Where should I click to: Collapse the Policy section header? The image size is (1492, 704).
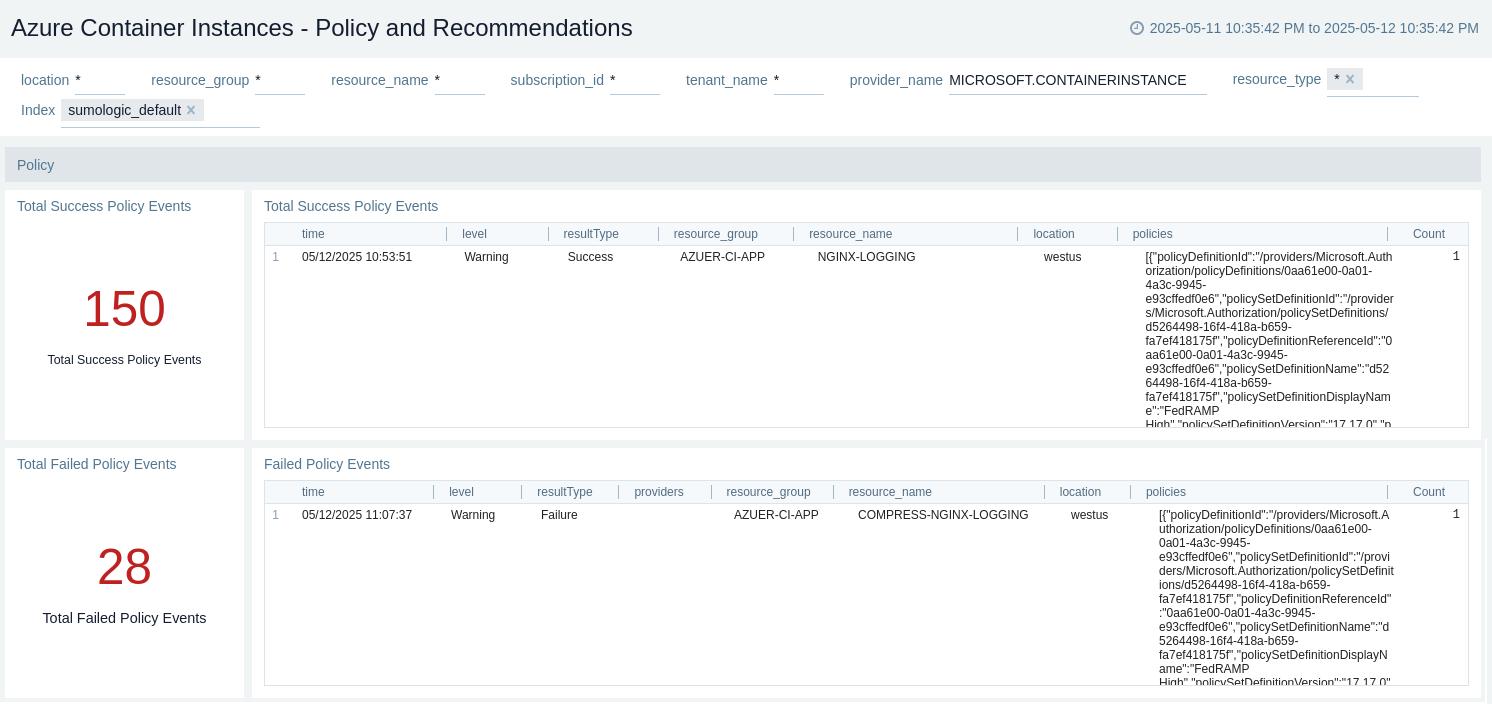[743, 165]
